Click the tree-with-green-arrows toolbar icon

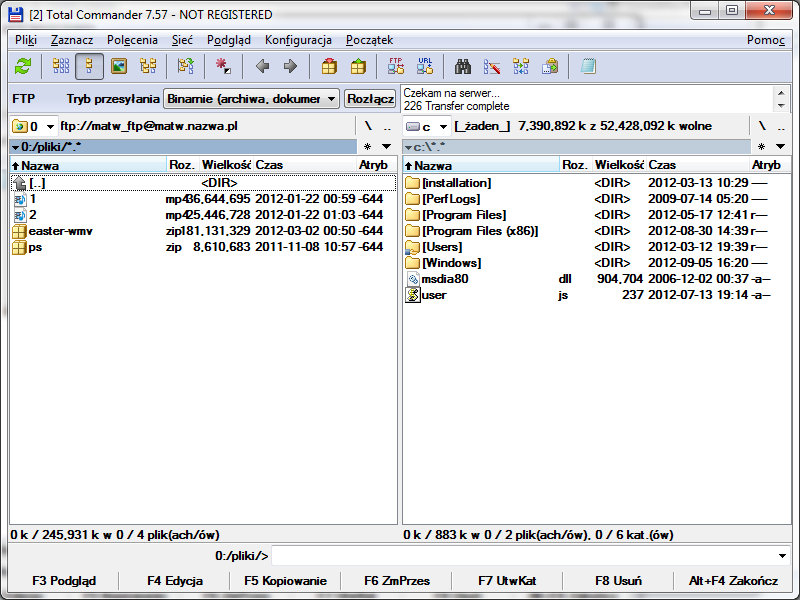tap(185, 66)
